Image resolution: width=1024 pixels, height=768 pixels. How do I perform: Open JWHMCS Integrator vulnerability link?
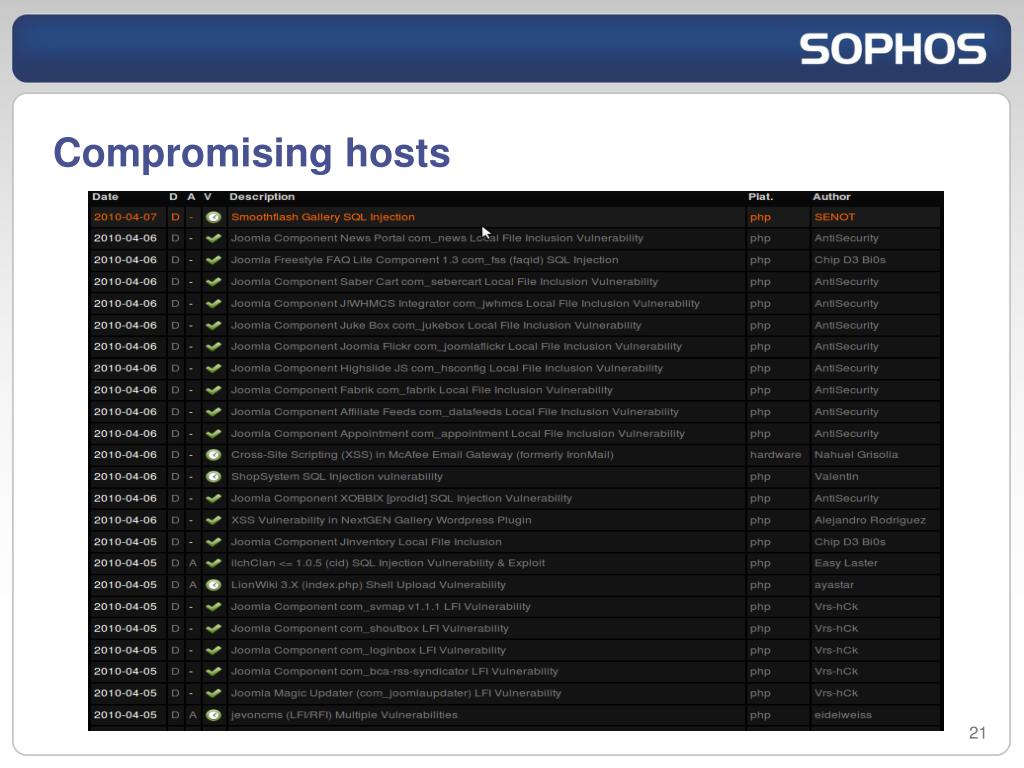click(465, 304)
